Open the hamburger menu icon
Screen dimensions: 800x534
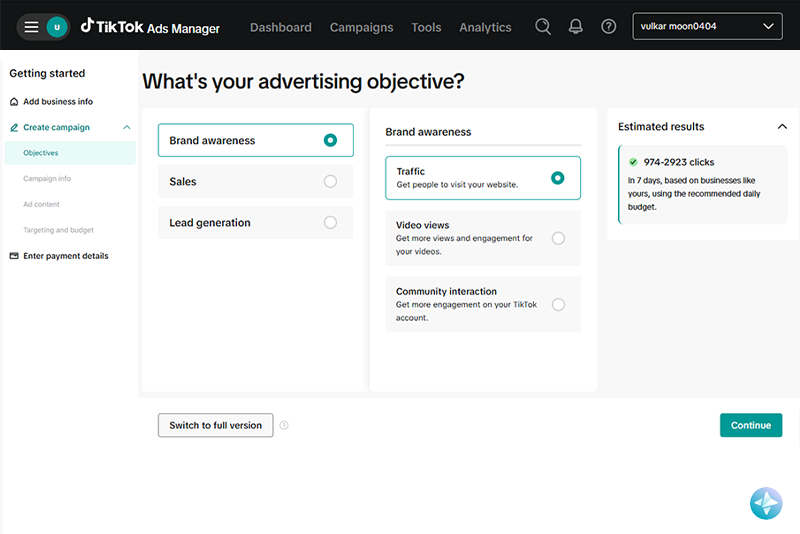(32, 27)
